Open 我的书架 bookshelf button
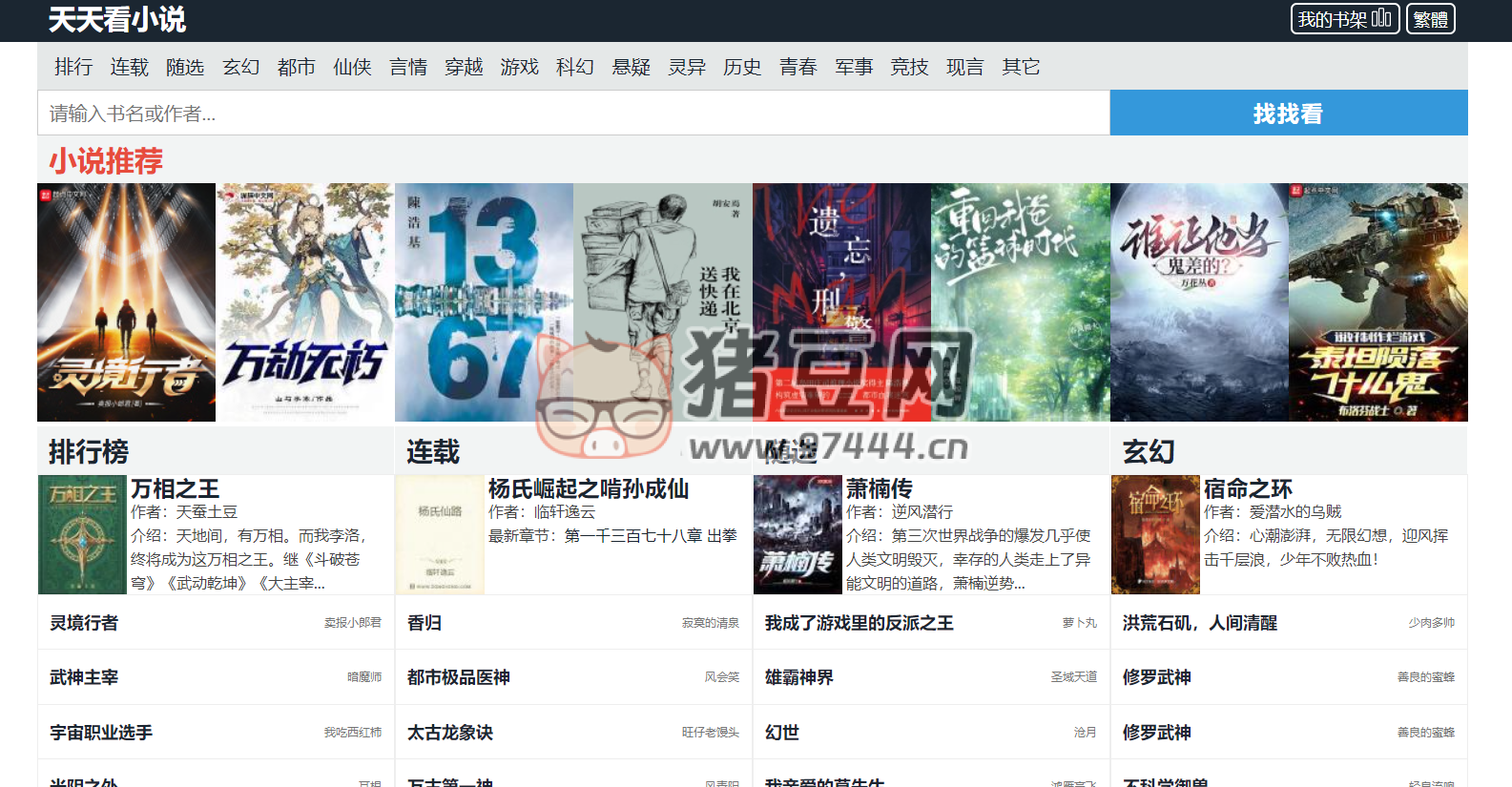This screenshot has width=1512, height=787. pyautogui.click(x=1345, y=19)
